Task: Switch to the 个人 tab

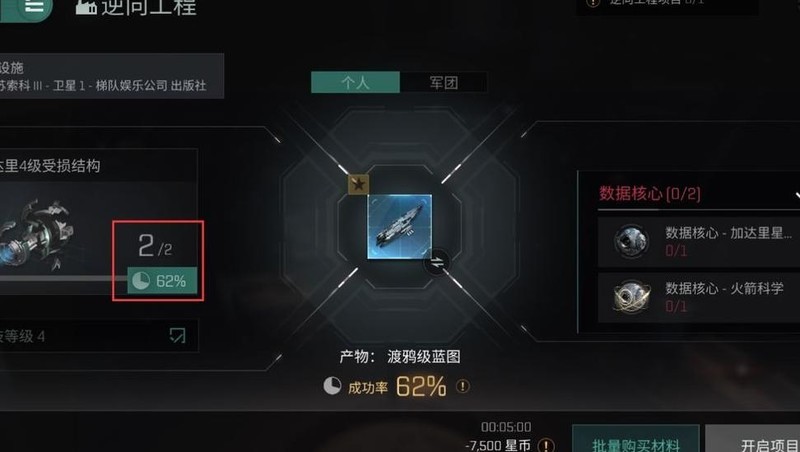Action: (x=356, y=82)
